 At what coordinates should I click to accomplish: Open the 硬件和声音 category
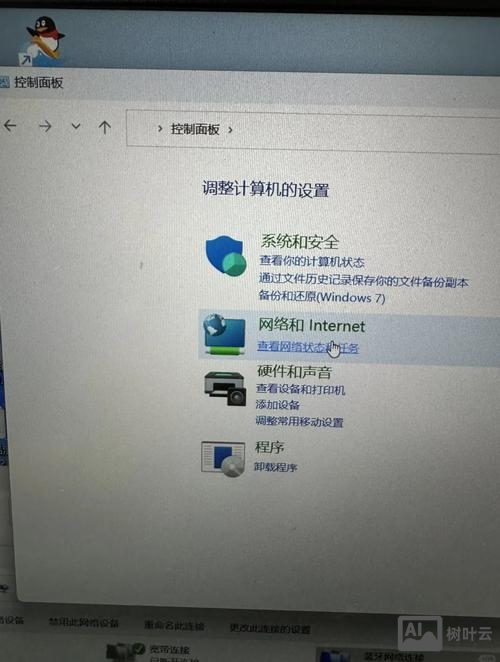pyautogui.click(x=294, y=372)
